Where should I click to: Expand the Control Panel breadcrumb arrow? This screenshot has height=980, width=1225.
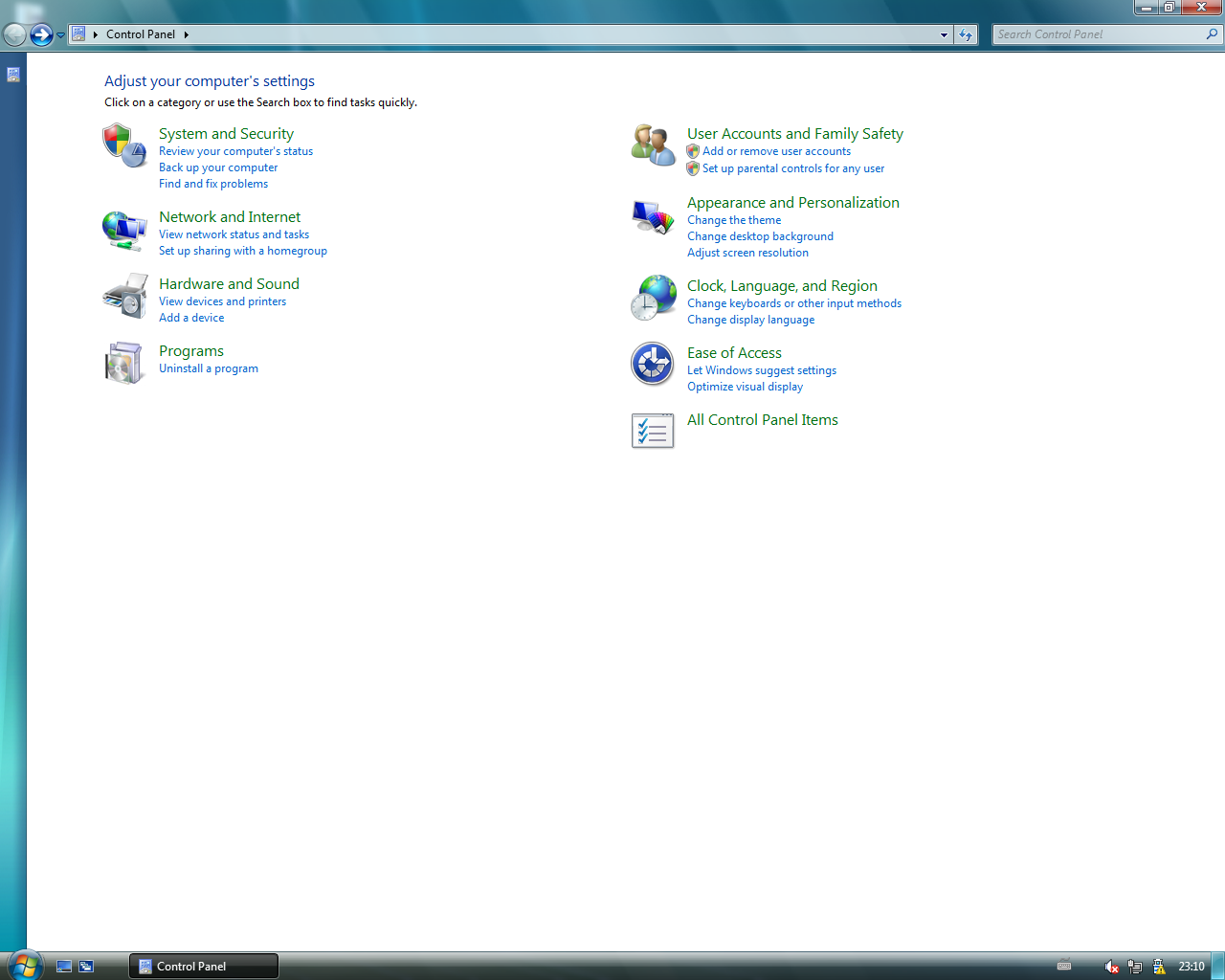click(x=187, y=34)
